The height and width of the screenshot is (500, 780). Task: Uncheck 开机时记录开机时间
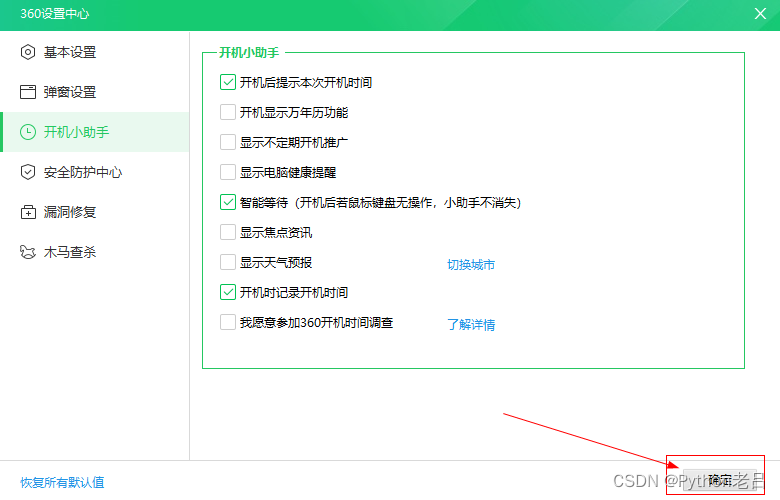228,293
